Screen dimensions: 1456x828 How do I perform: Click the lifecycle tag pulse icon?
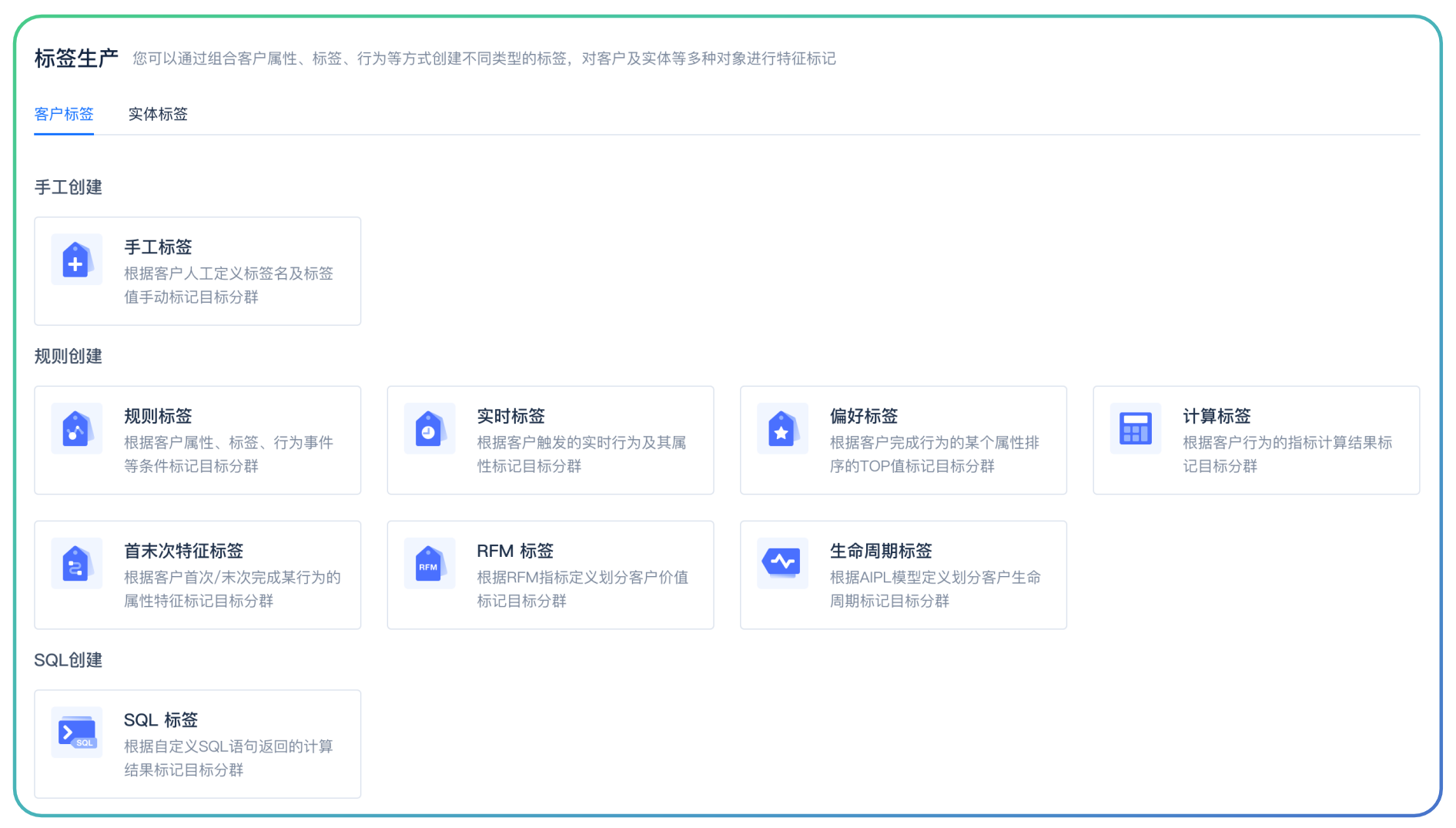(x=782, y=562)
